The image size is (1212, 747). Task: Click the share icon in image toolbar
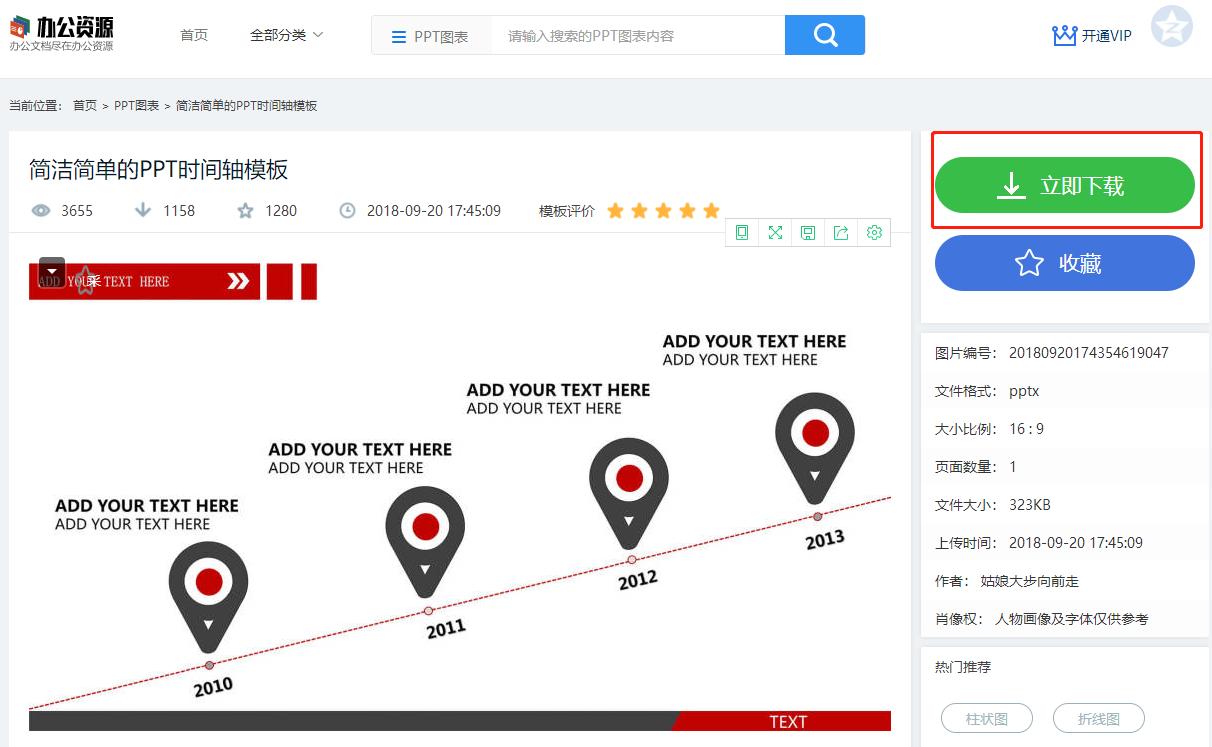click(841, 233)
